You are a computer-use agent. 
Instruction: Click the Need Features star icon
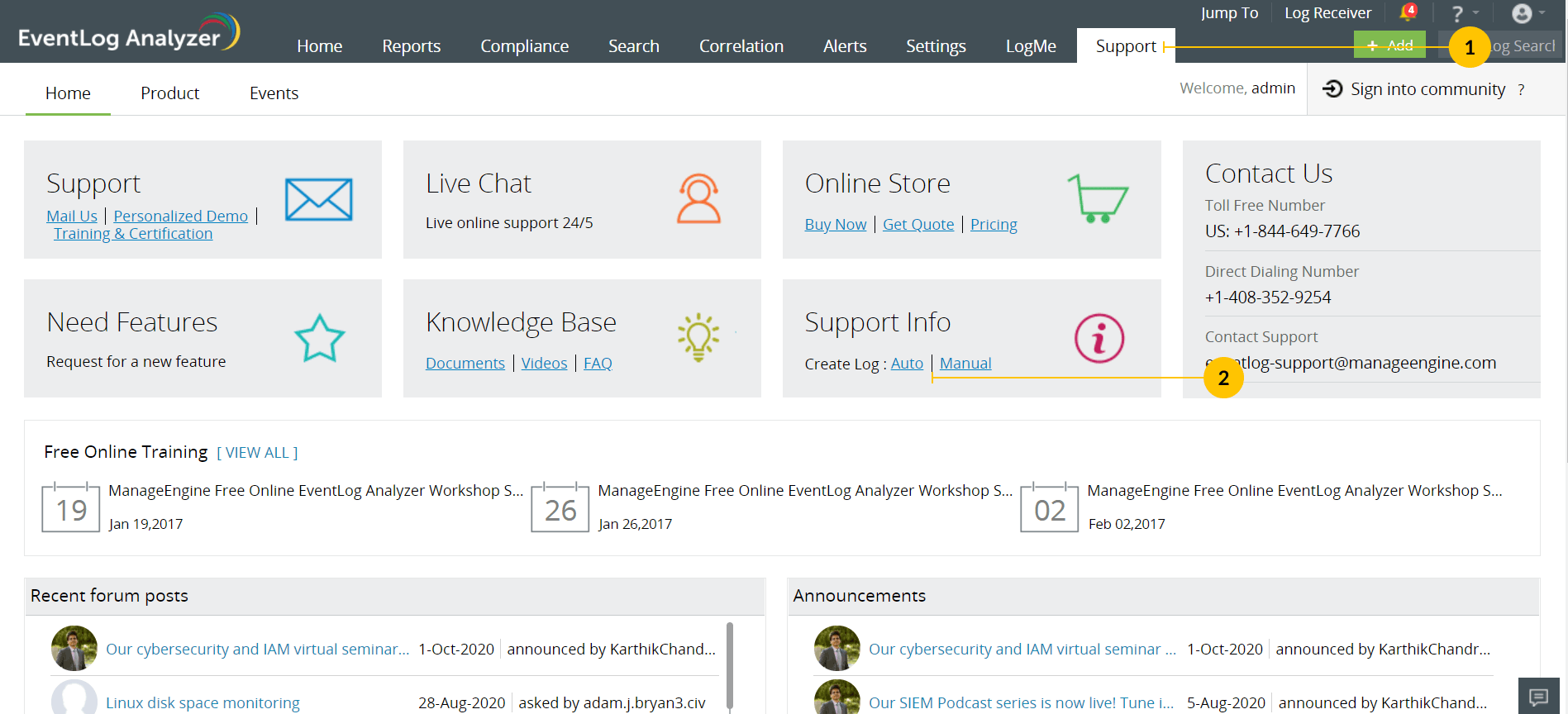[x=319, y=338]
